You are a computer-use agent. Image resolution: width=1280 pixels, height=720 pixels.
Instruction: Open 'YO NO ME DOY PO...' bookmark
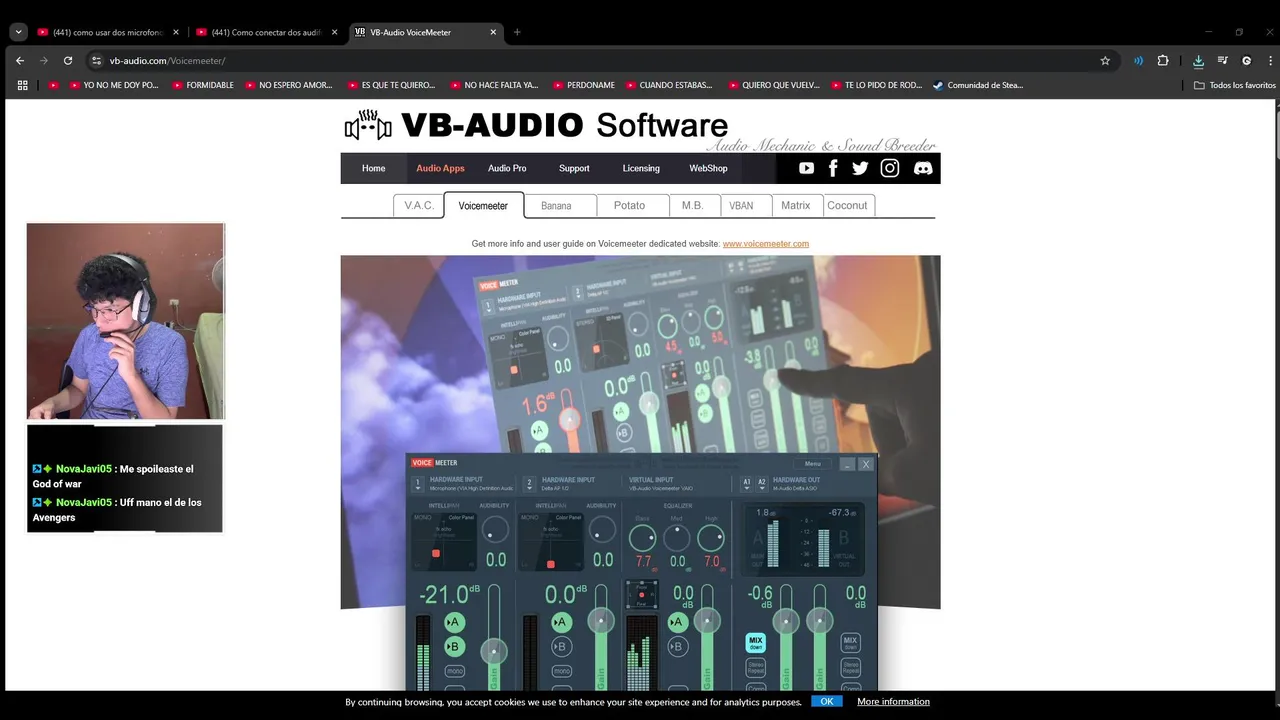(114, 85)
